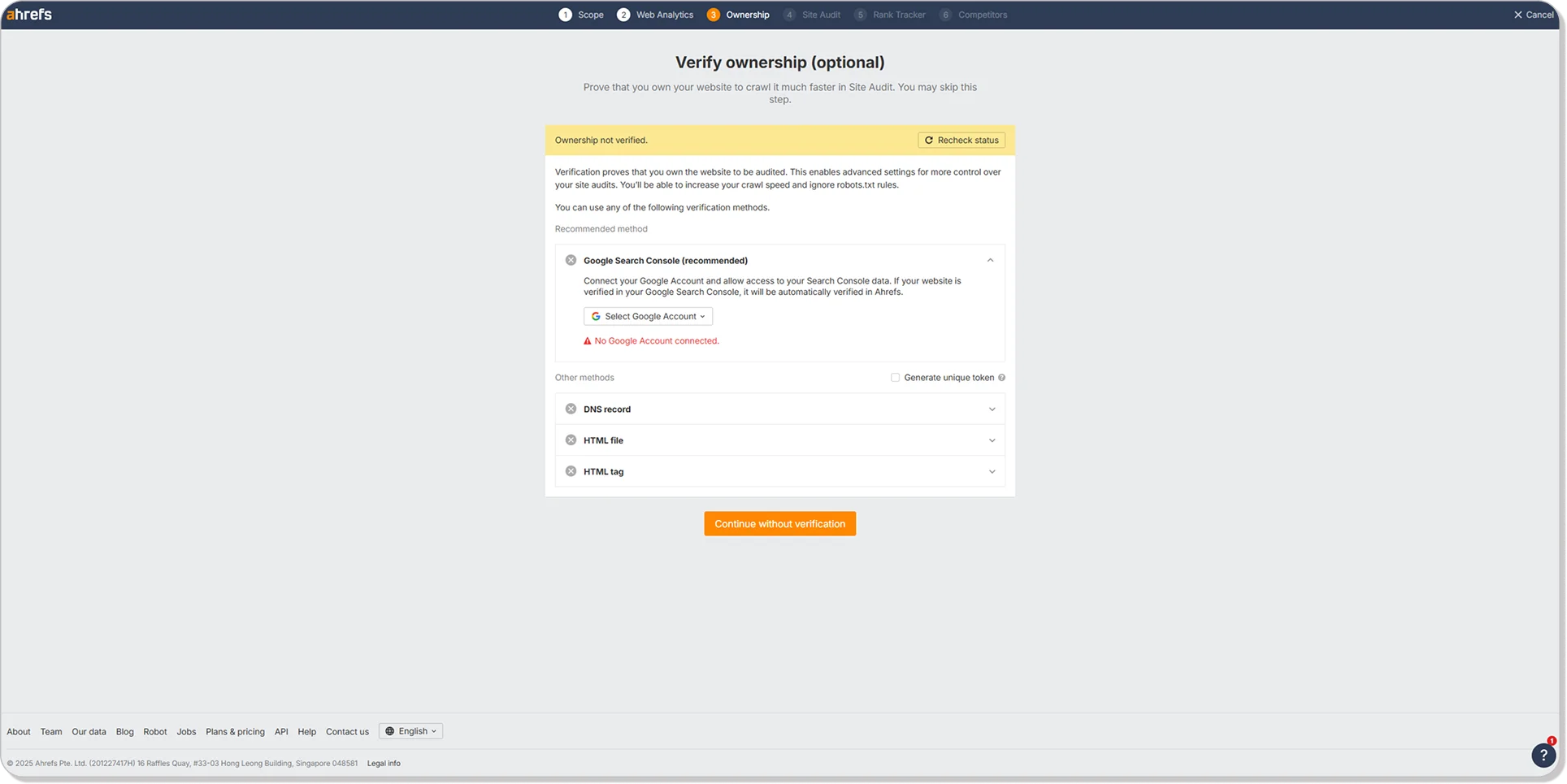Jump to step 6 Competitors

(974, 15)
